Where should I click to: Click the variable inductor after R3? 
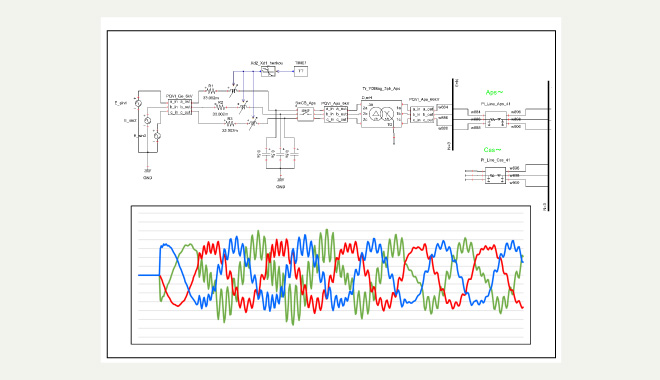click(252, 123)
